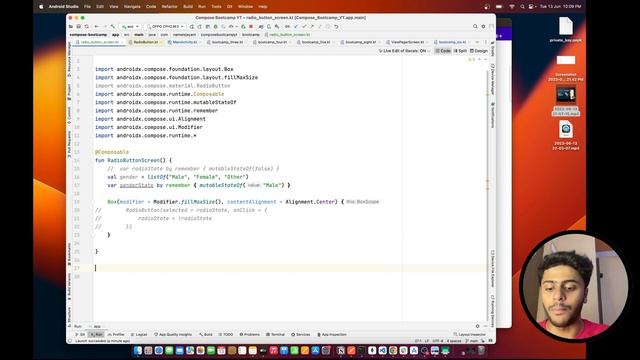Open the Services tool window
This screenshot has height=360, width=640.
(301, 334)
